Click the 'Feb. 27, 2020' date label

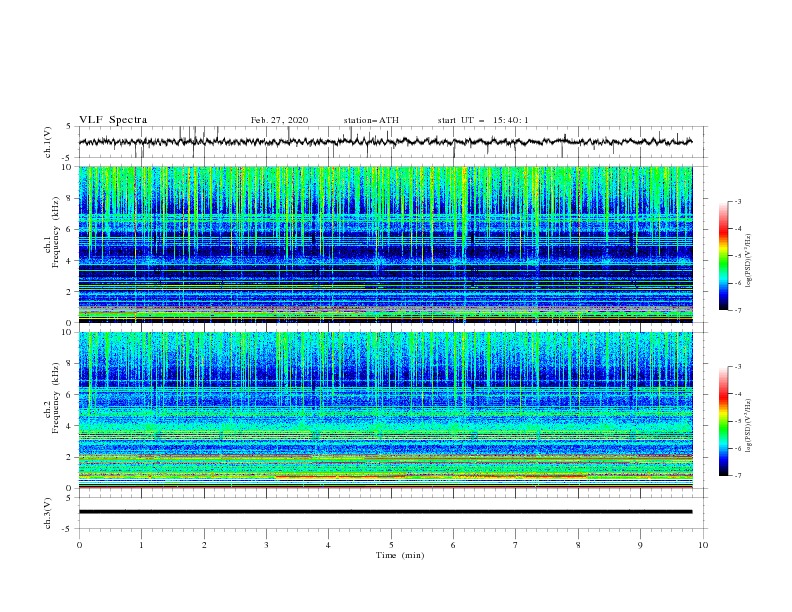tap(279, 120)
